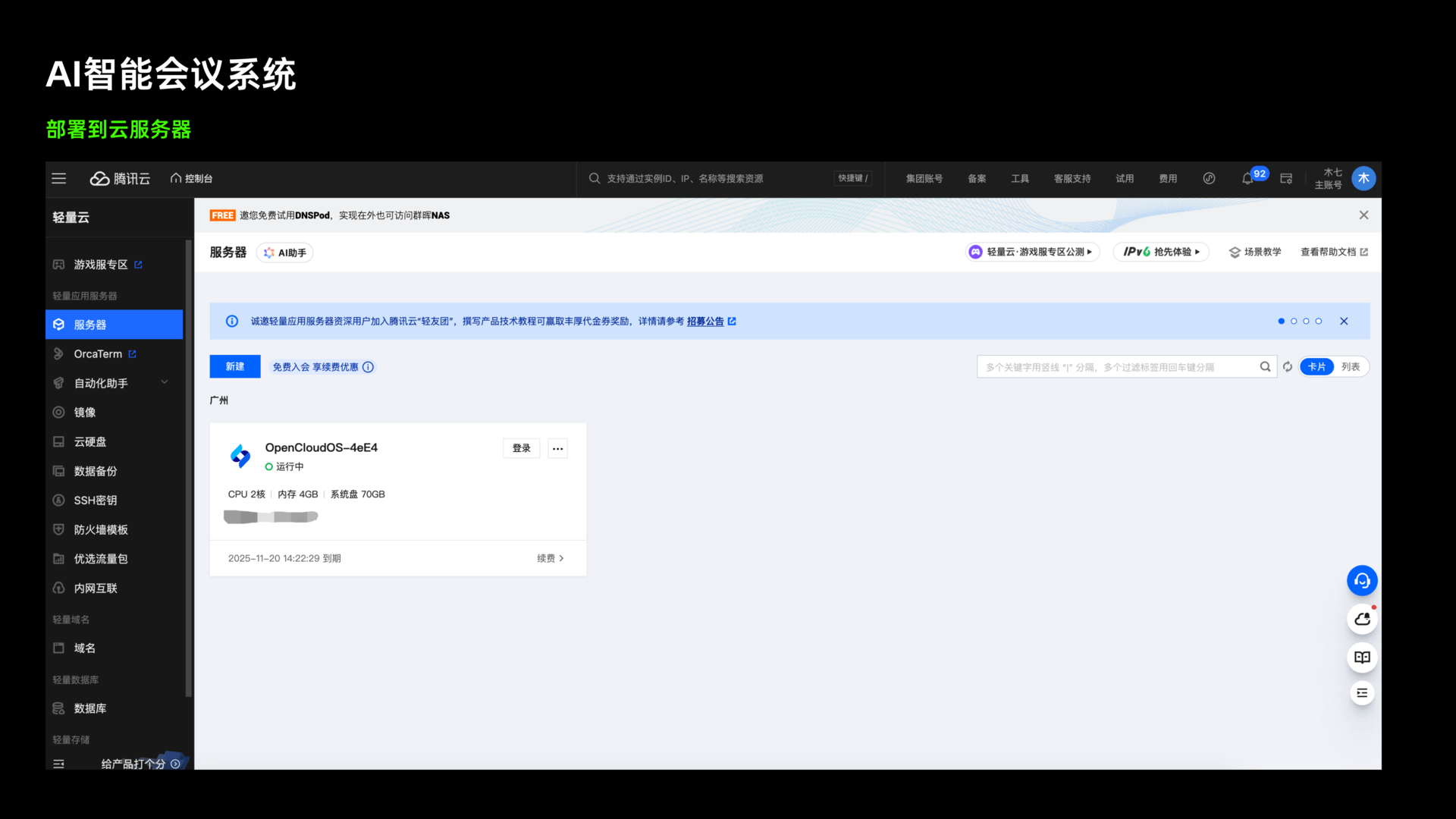Open 防火墙模板 in the sidebar
The width and height of the screenshot is (1456, 819).
100,530
